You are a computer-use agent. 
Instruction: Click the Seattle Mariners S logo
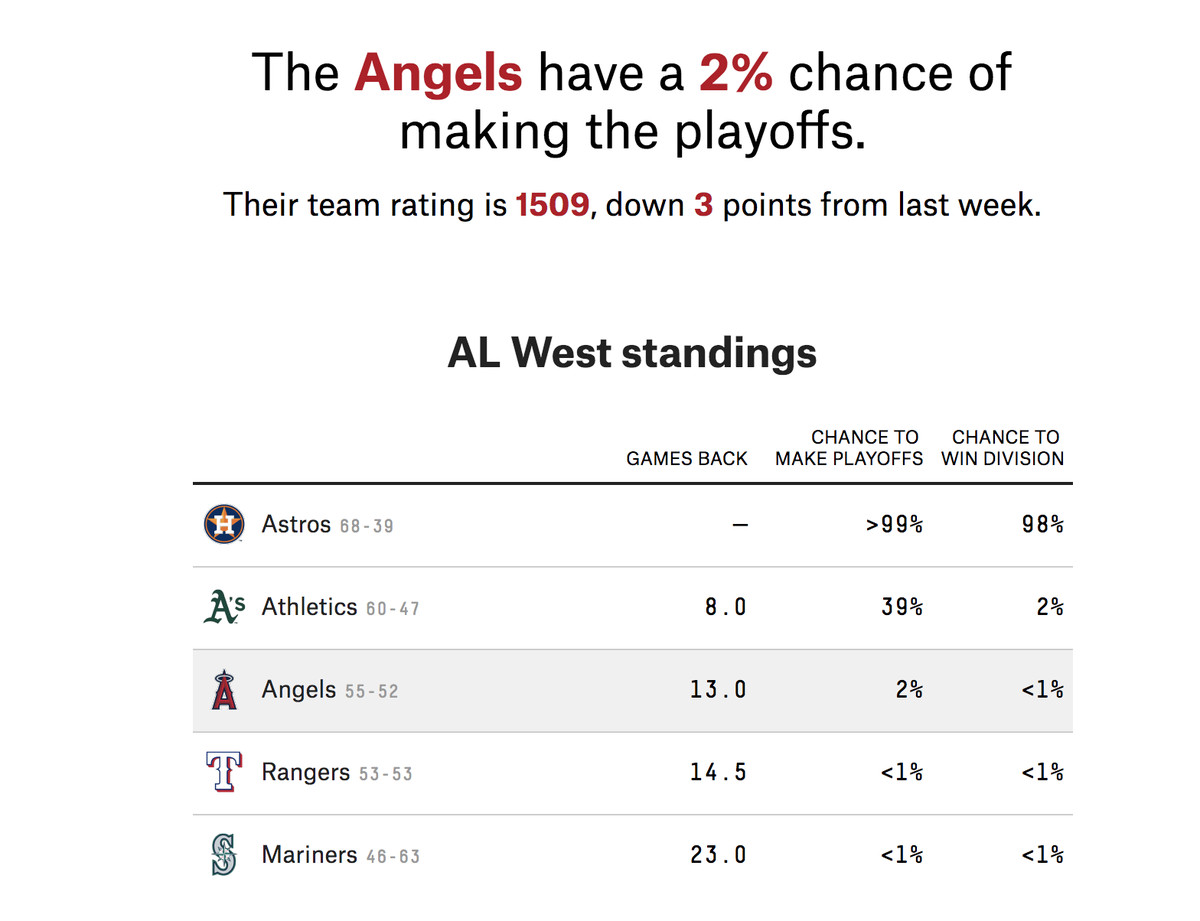click(223, 855)
